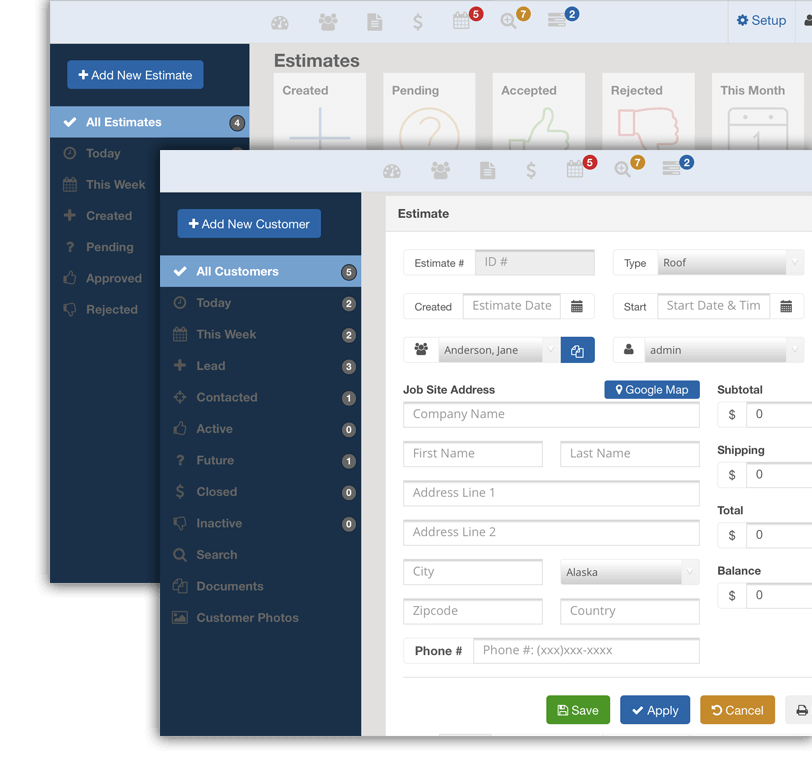Viewport: 812px width, 764px height.
Task: Select Inactive in customers sidebar
Action: pyautogui.click(x=260, y=524)
